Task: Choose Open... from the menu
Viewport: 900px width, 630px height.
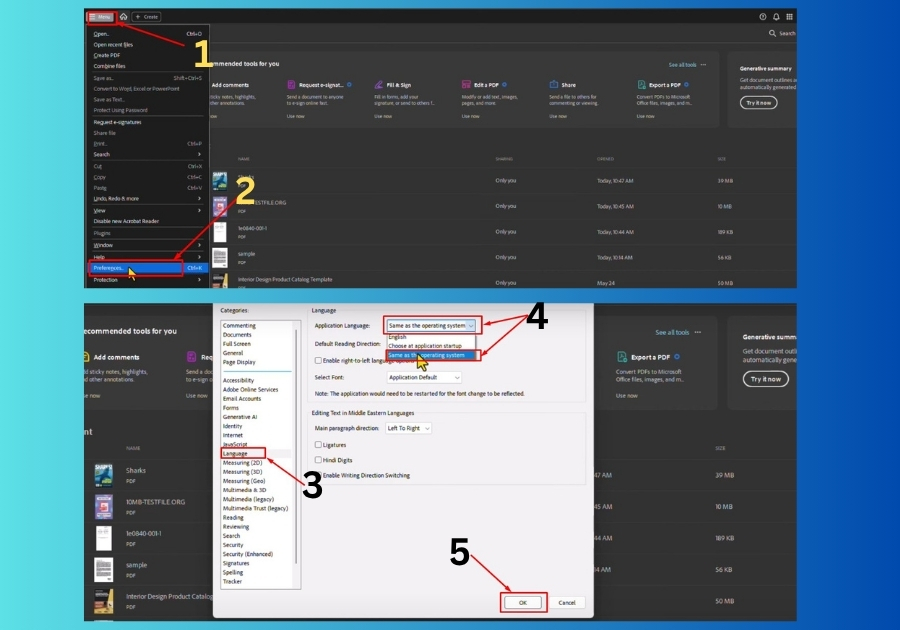Action: coord(148,34)
